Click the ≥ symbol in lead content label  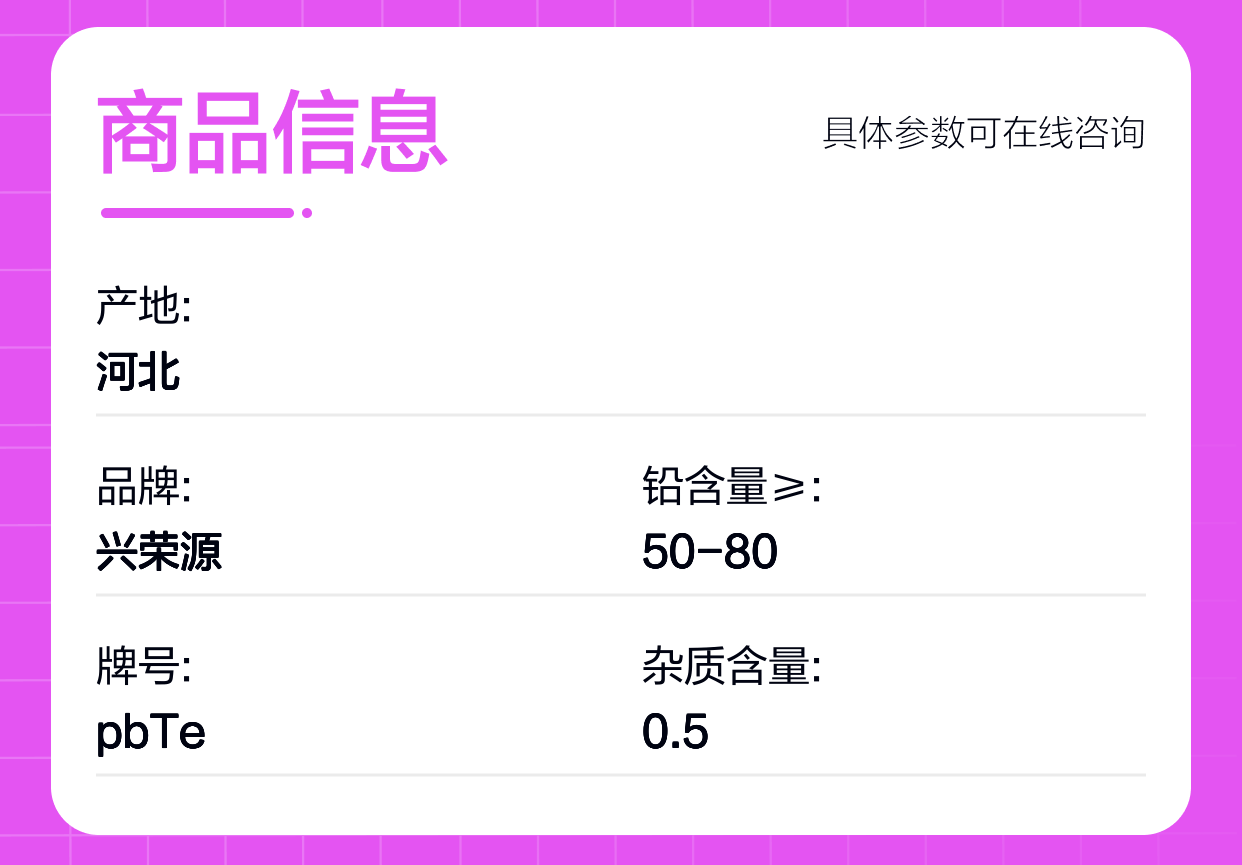pyautogui.click(x=789, y=489)
